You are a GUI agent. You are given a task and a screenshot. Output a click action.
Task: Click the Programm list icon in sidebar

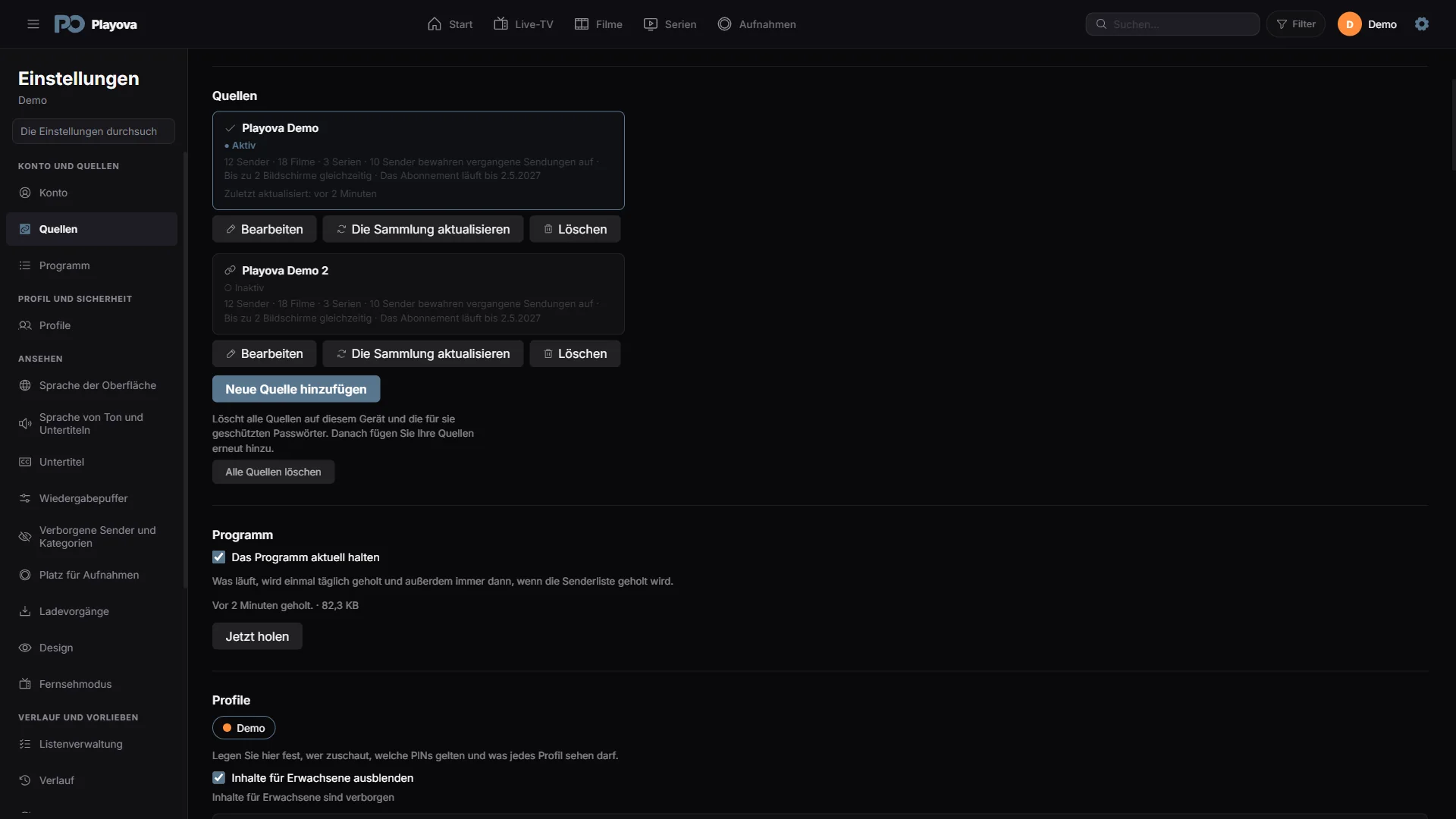click(x=25, y=265)
